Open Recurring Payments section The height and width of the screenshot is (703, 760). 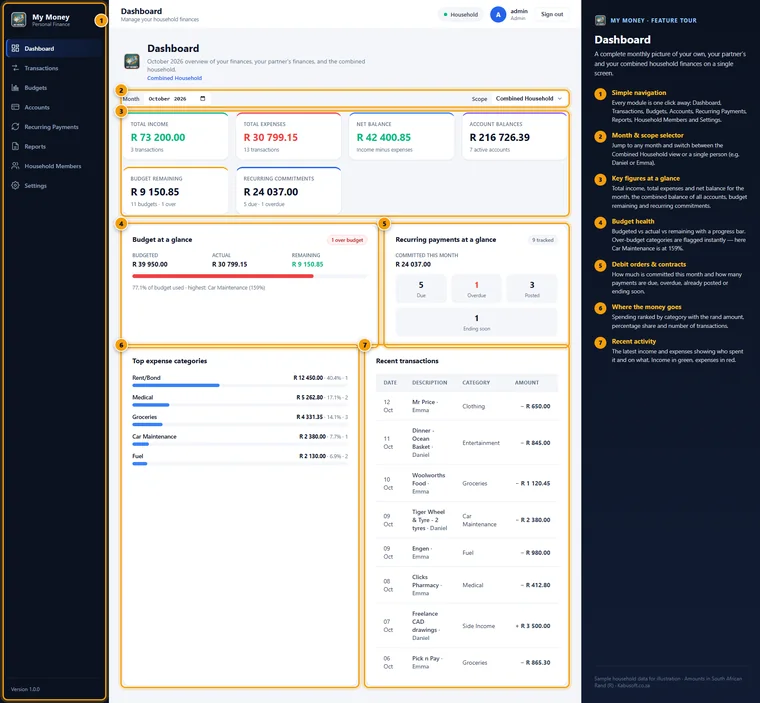(55, 127)
